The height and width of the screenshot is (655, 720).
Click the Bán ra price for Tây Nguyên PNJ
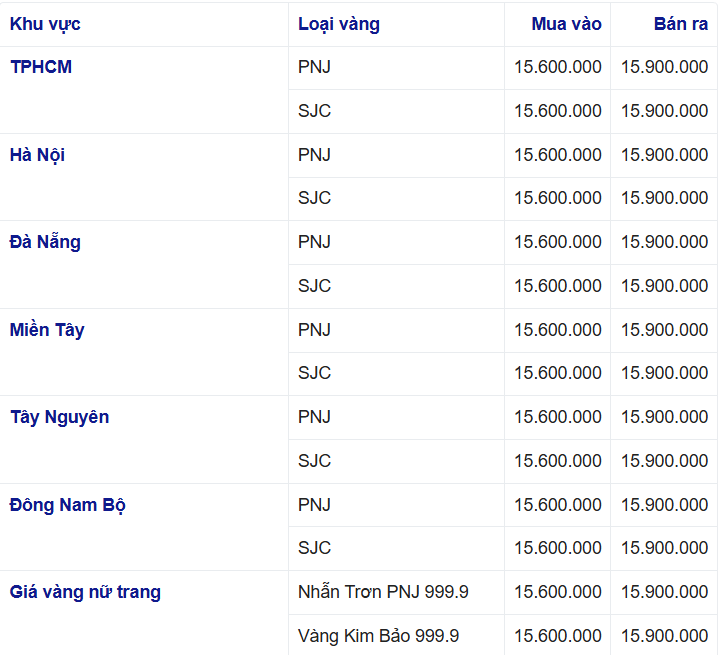click(664, 417)
